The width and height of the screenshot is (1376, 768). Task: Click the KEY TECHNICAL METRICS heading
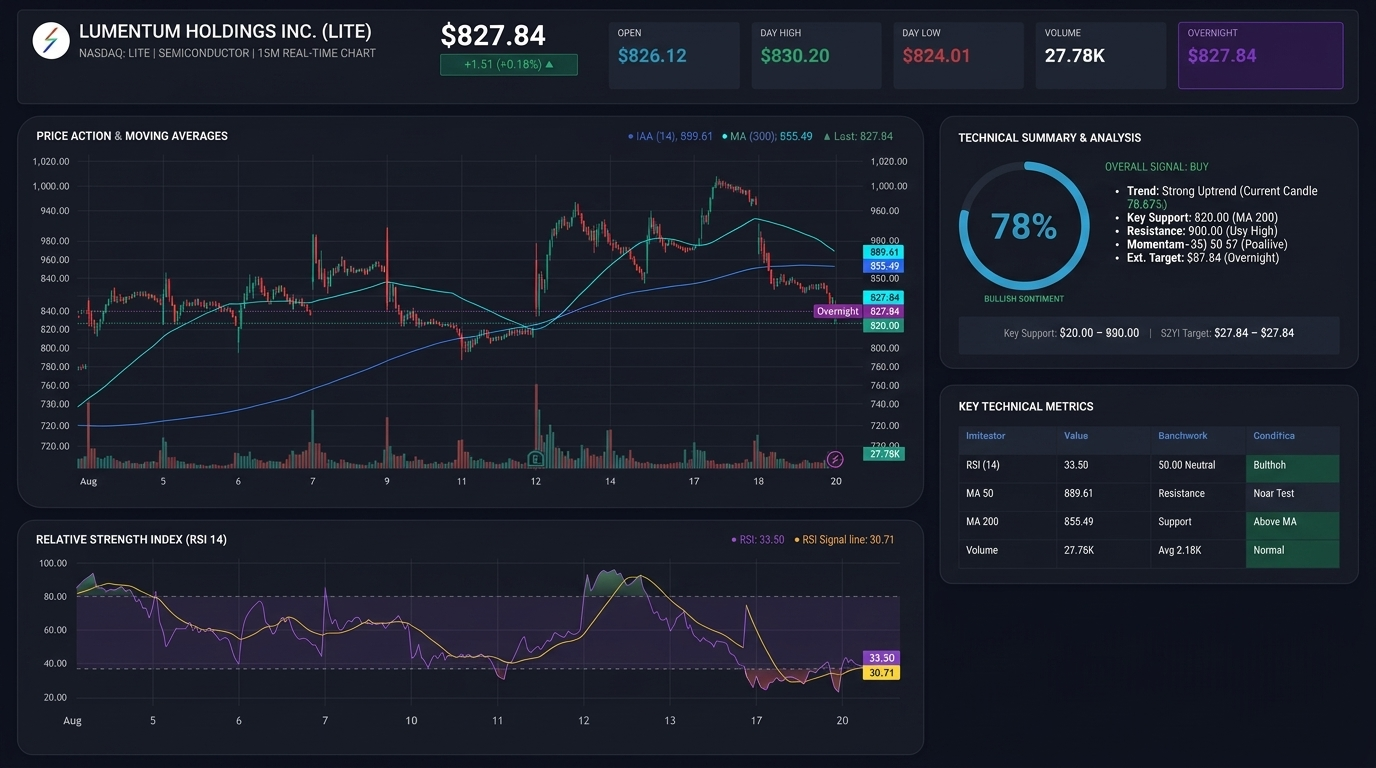pos(1026,407)
